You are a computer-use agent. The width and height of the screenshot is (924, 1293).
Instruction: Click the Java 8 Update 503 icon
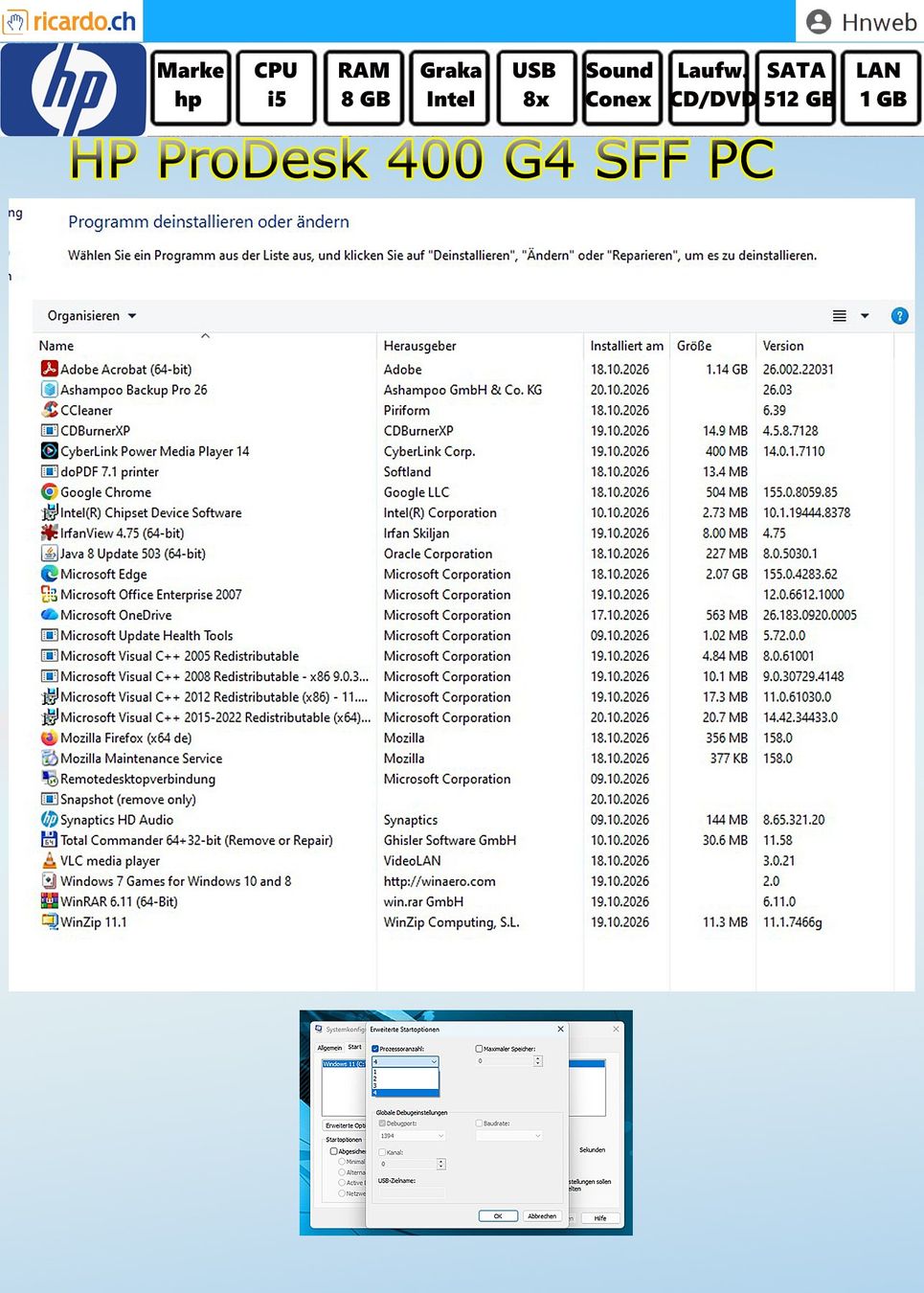49,554
